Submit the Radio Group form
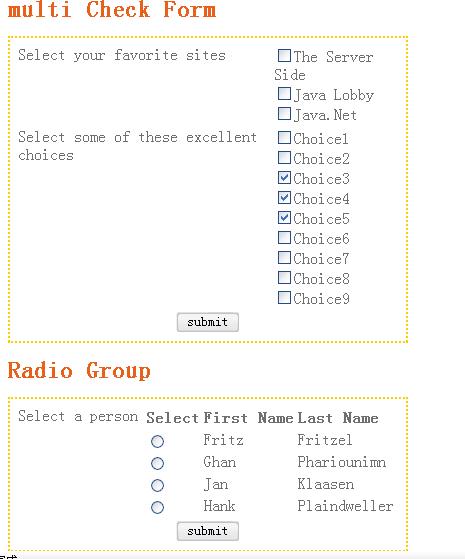Screen dimensions: 465x559 point(208,531)
